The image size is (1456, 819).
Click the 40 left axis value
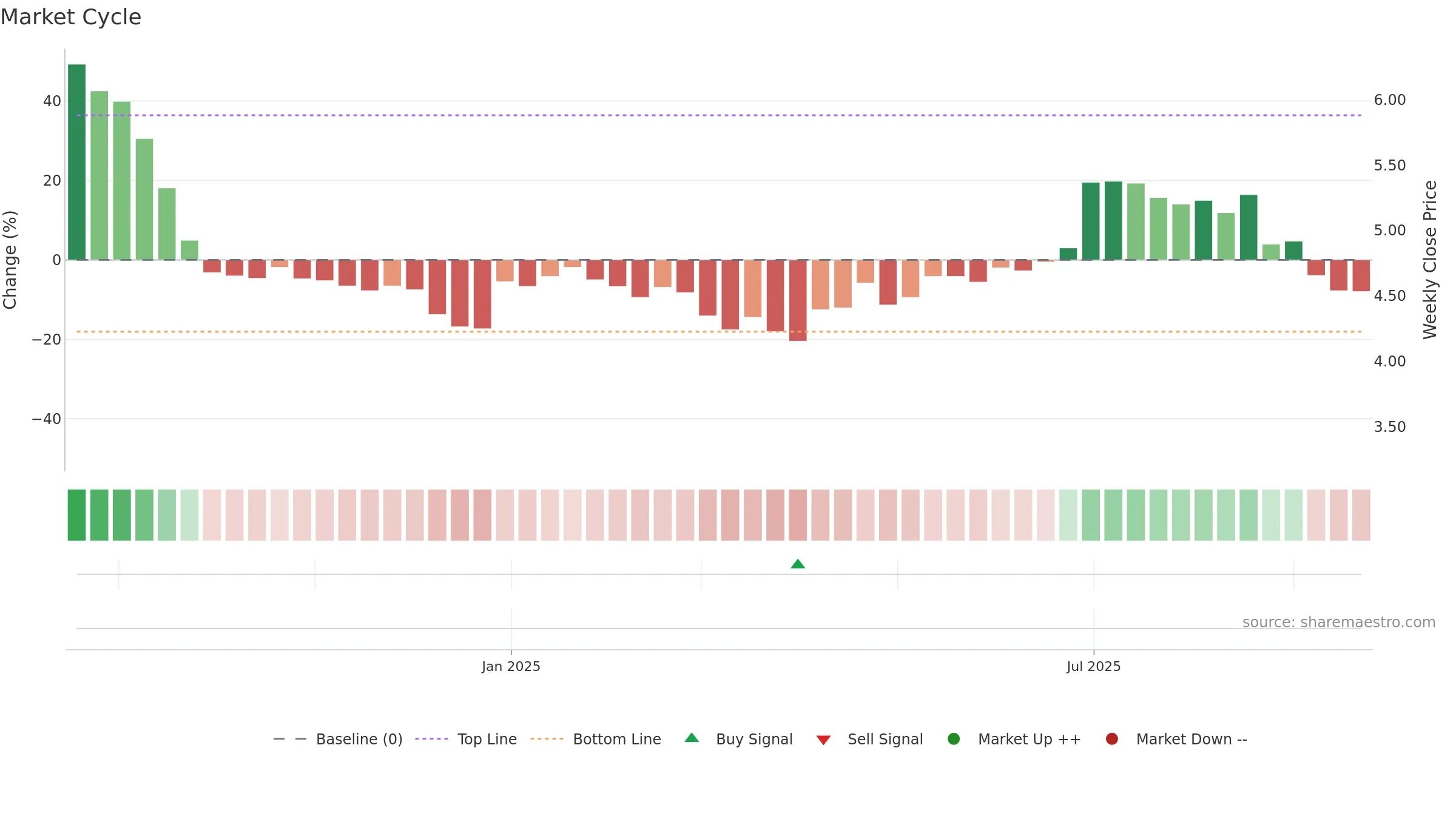52,101
